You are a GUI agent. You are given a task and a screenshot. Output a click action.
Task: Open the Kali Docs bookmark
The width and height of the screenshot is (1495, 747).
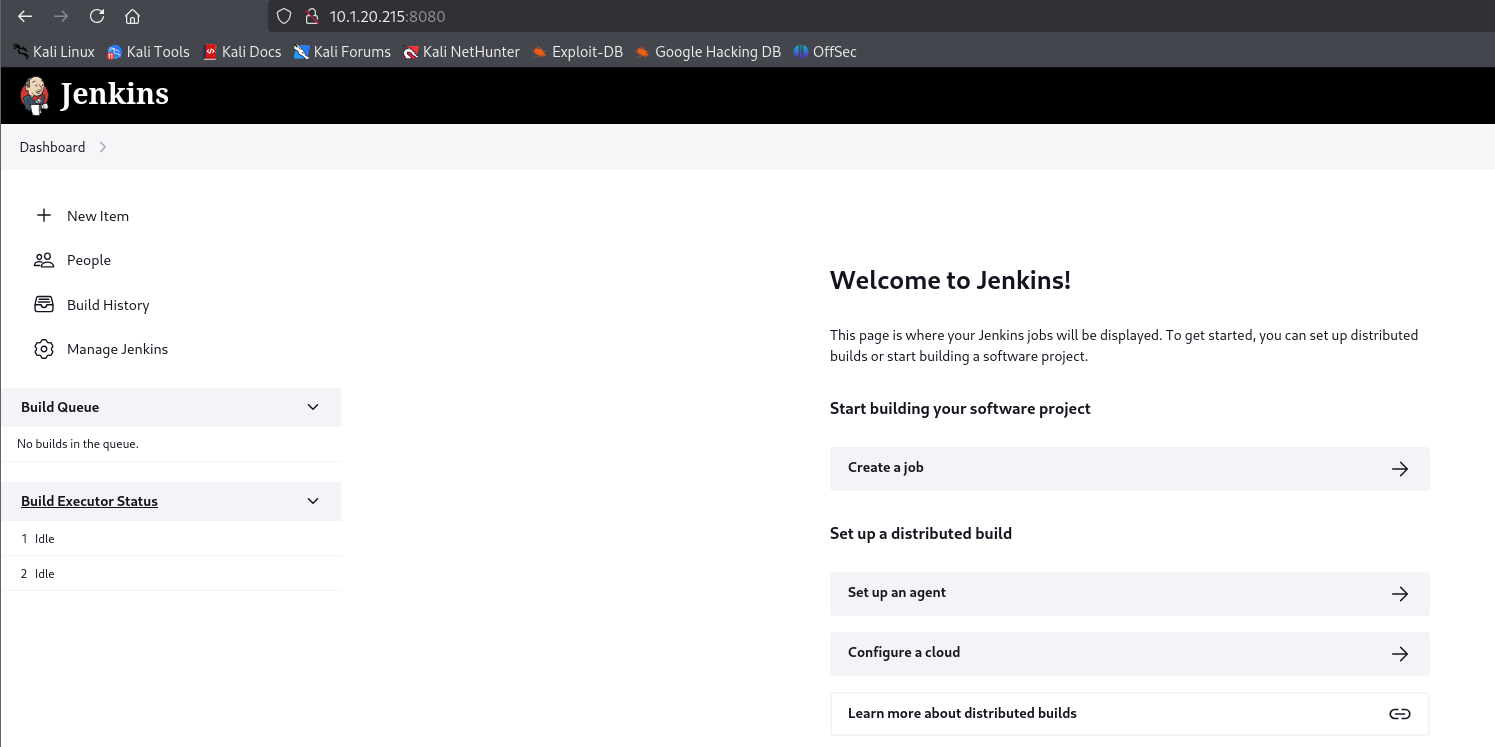click(x=242, y=52)
